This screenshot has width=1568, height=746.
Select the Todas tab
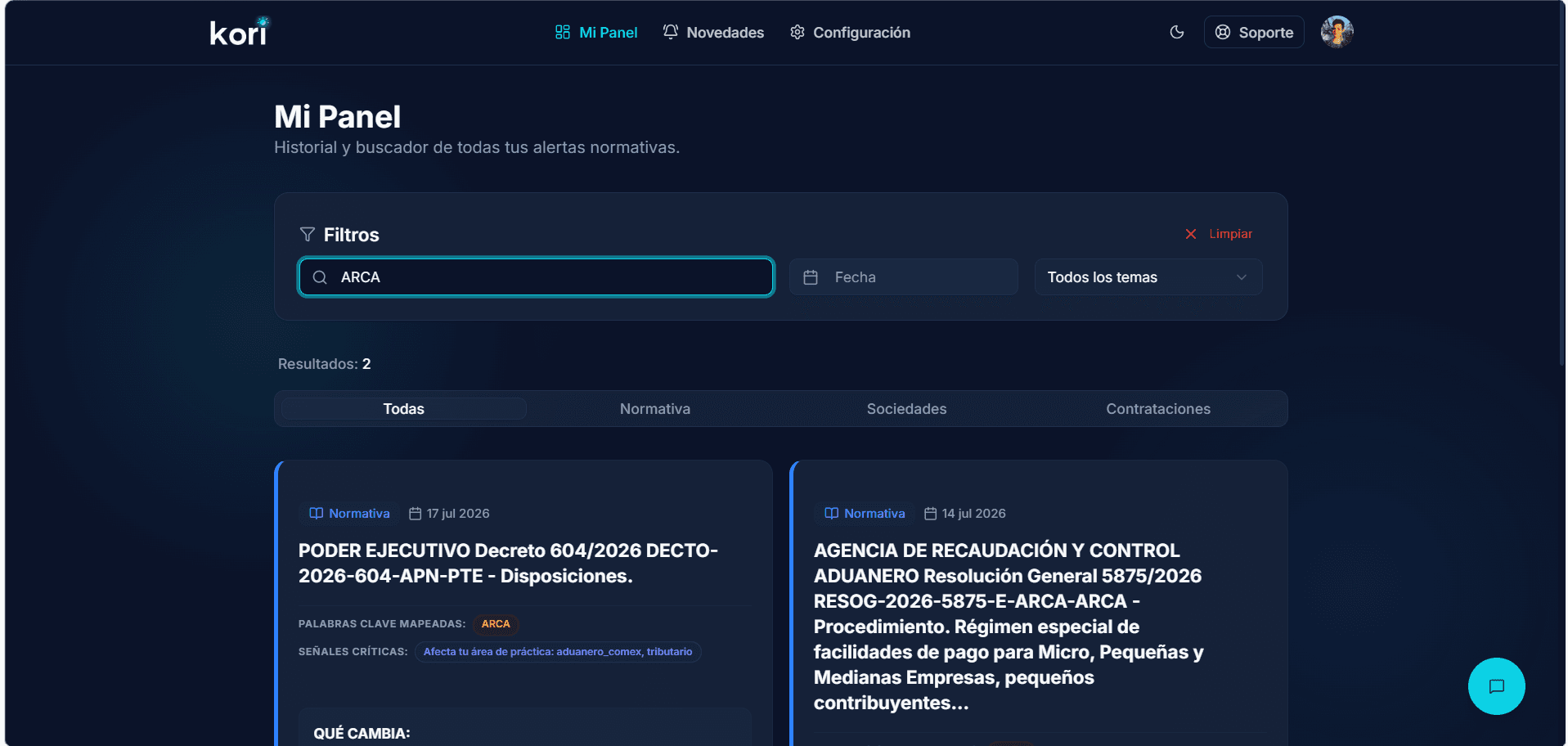tap(403, 409)
